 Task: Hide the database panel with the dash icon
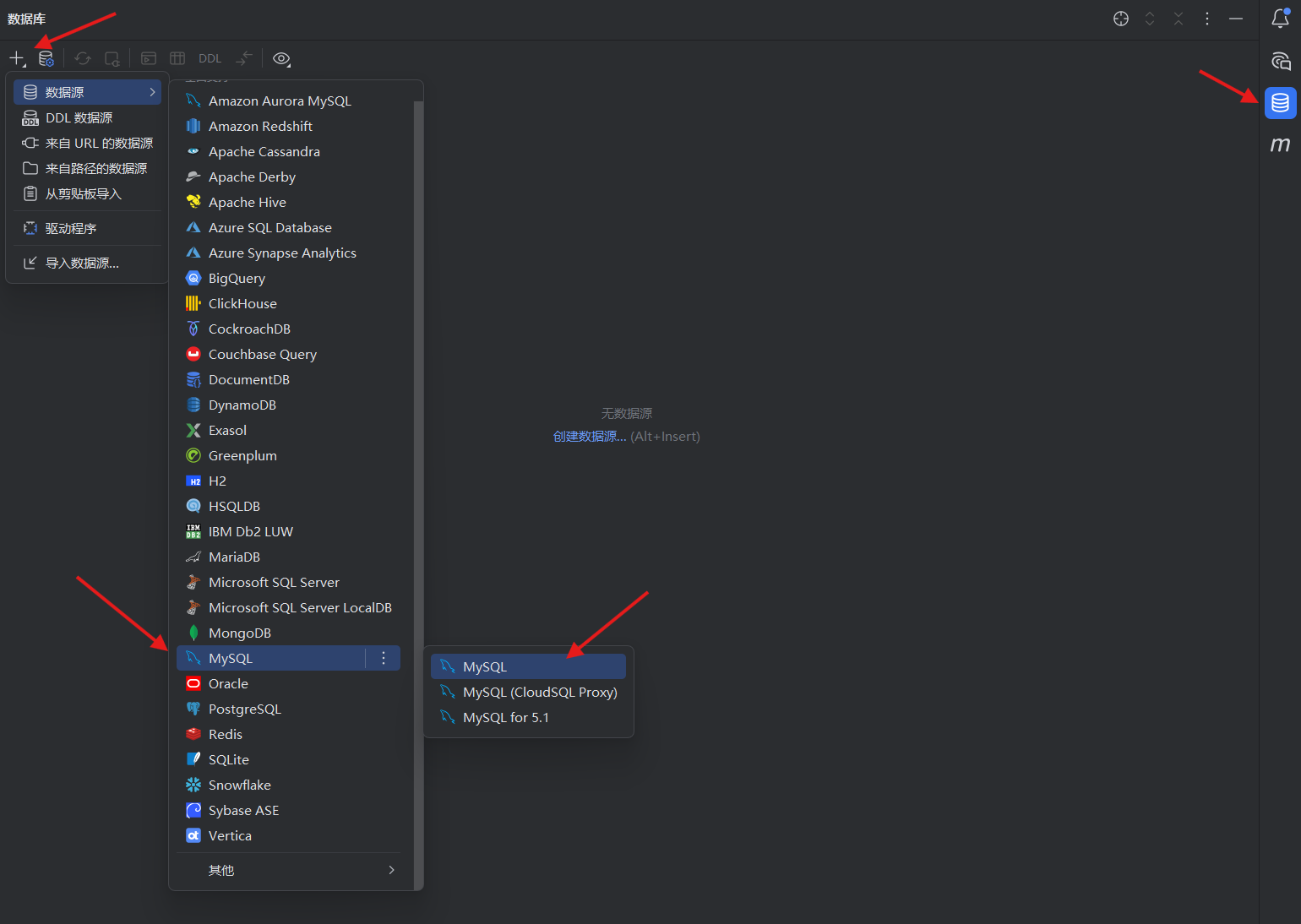1236,19
